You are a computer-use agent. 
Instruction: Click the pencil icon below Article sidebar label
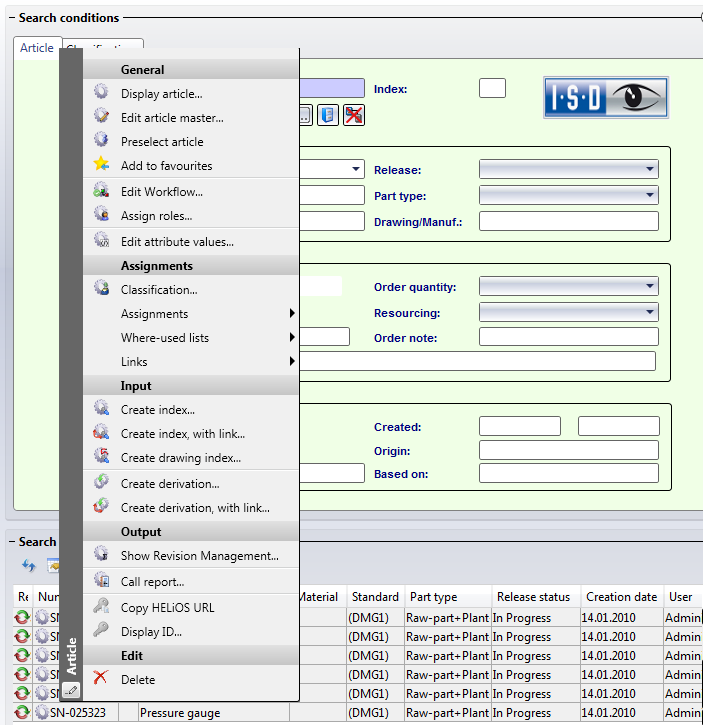[x=70, y=690]
